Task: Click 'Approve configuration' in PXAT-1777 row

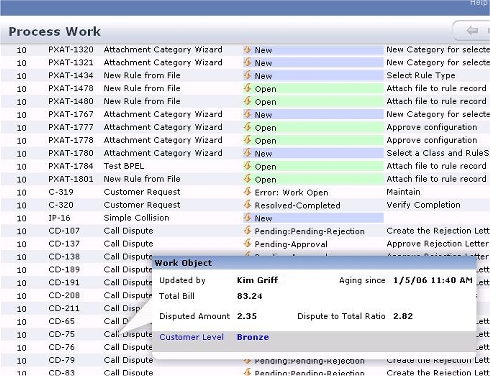Action: pyautogui.click(x=432, y=127)
